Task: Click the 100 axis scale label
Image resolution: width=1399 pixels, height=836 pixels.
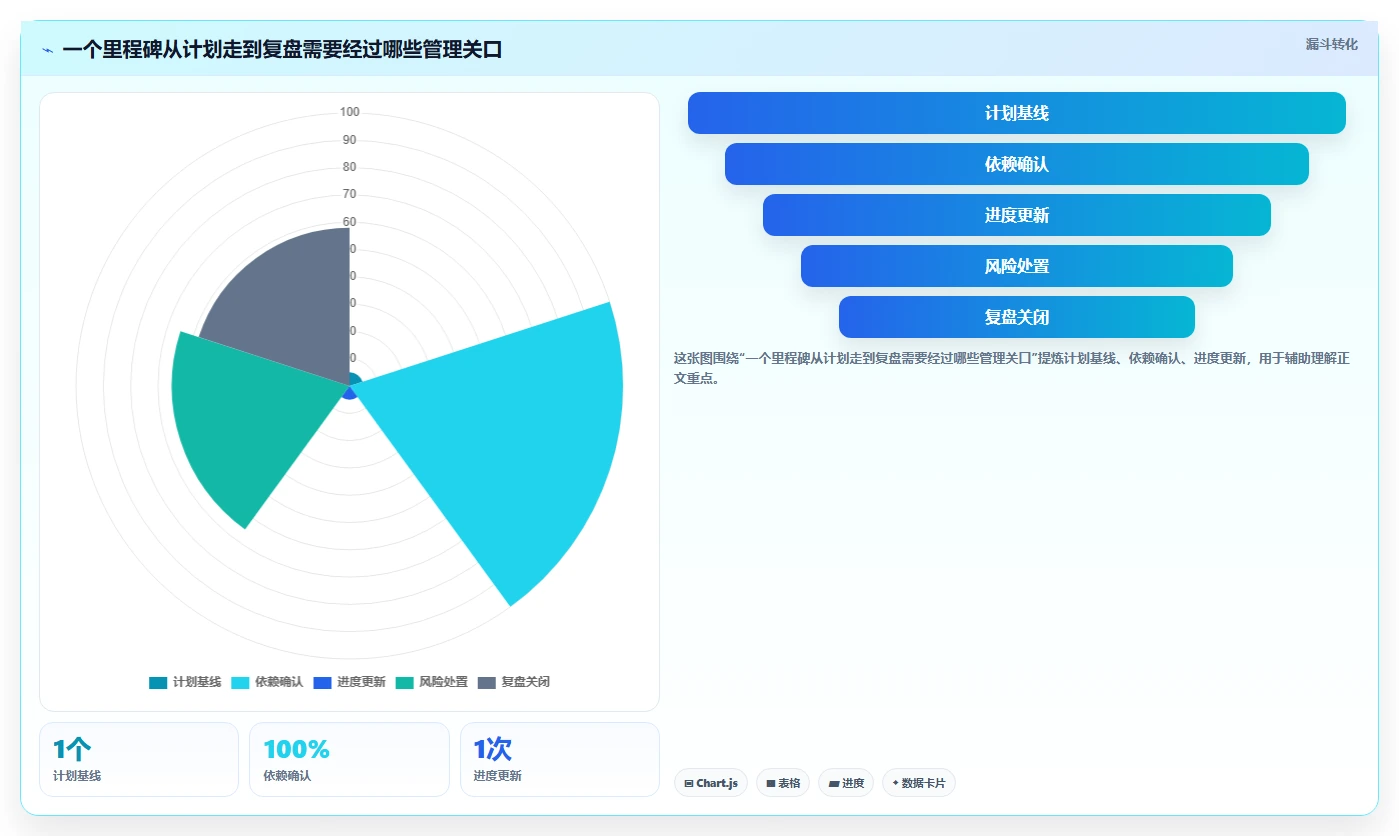Action: (350, 112)
